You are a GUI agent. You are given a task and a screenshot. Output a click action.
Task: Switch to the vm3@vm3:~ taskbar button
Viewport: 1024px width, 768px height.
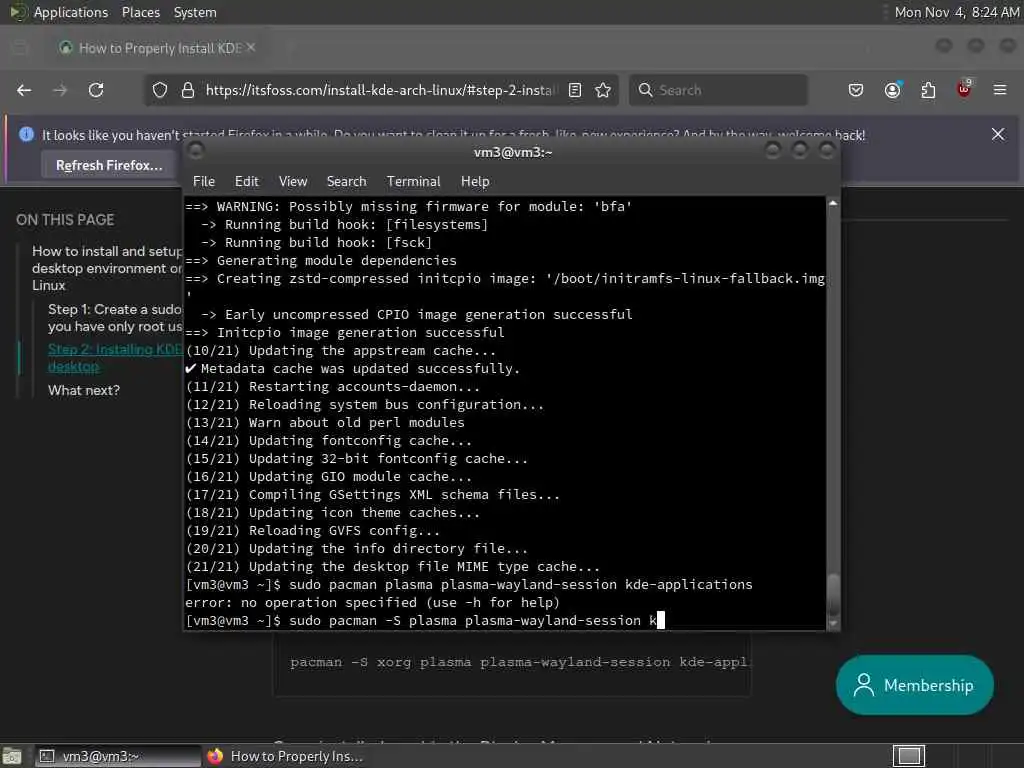pyautogui.click(x=118, y=756)
